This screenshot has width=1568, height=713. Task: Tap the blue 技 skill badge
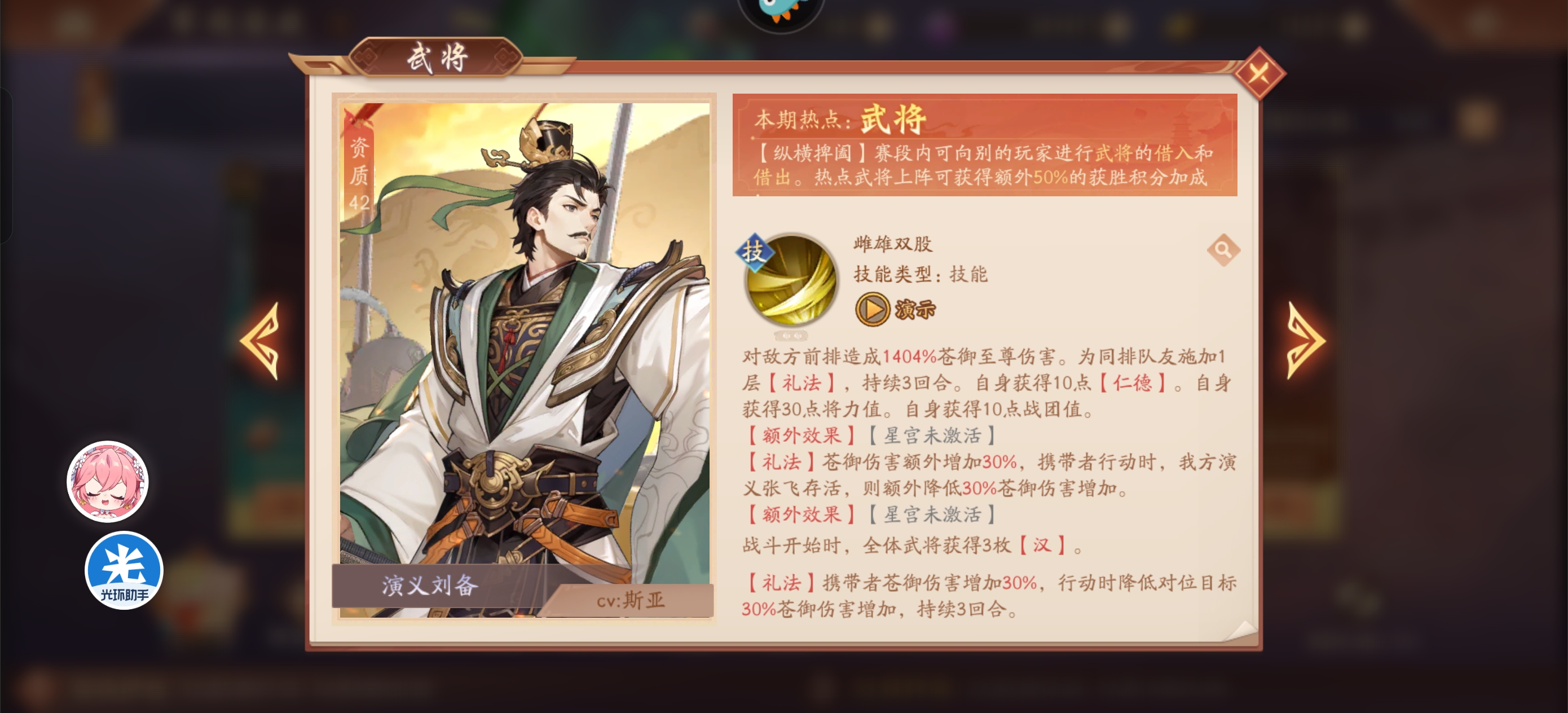click(754, 251)
